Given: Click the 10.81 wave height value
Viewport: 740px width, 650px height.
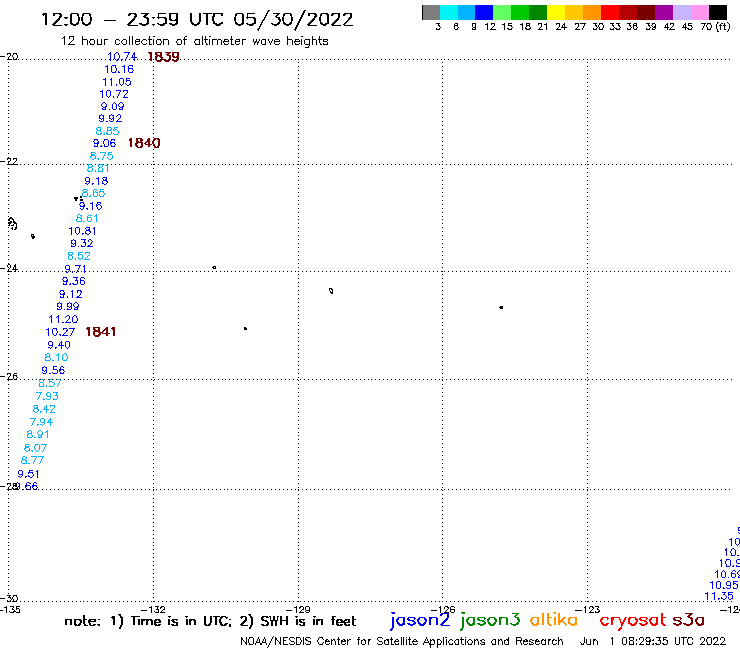Looking at the screenshot, I should coord(82,231).
